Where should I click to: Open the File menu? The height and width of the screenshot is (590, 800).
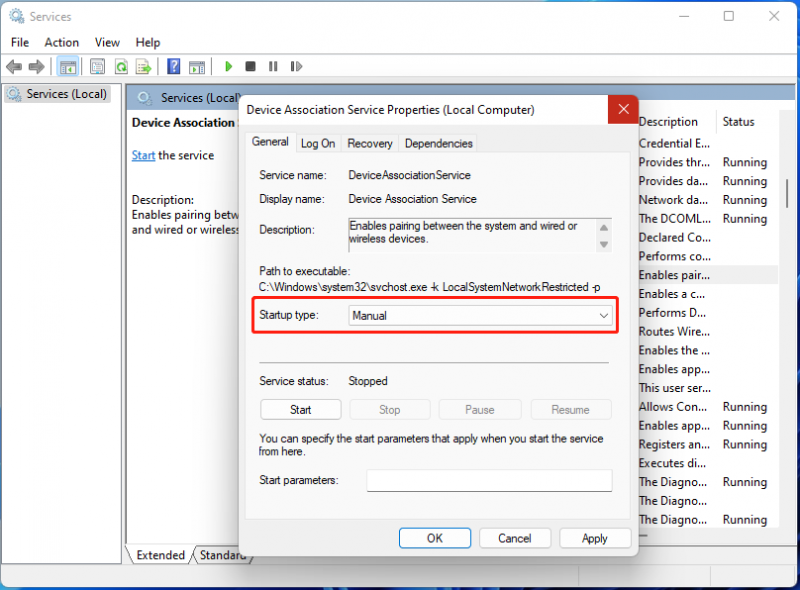point(20,42)
